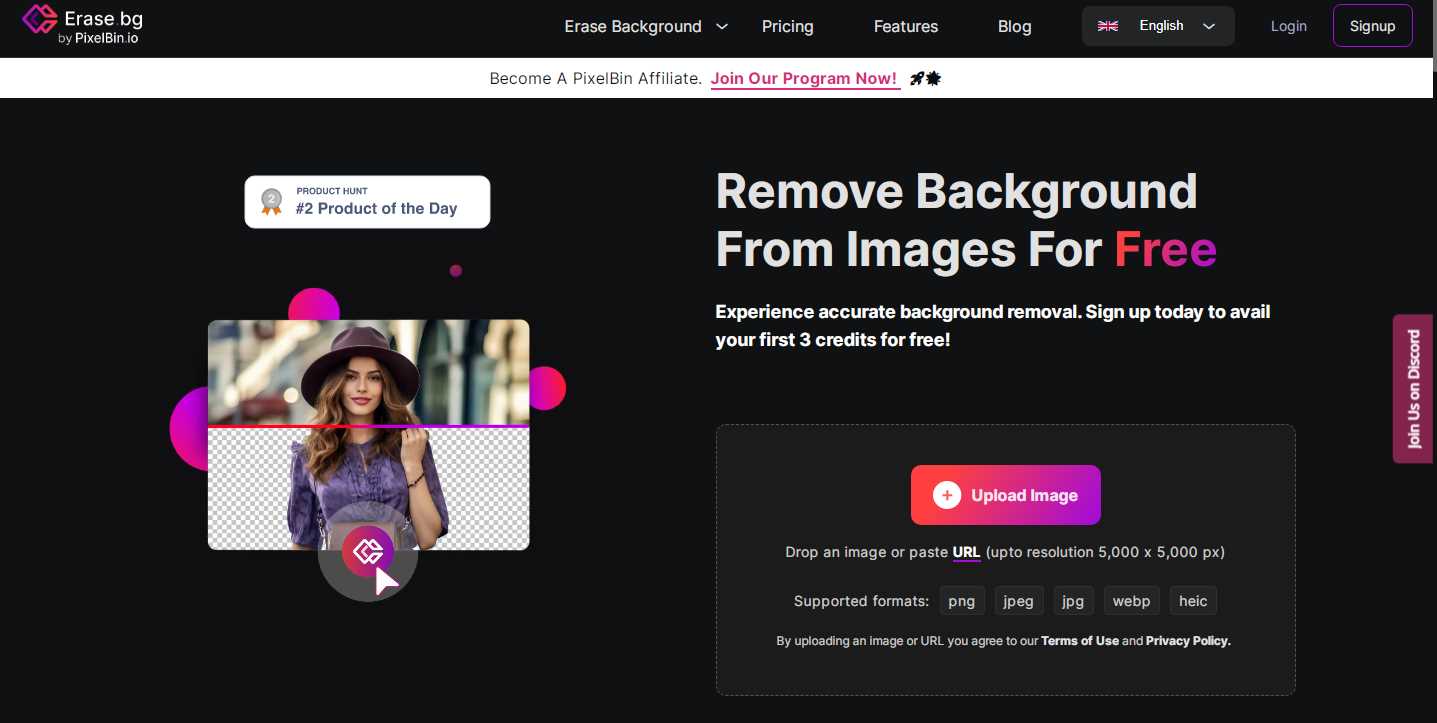Click the Signup button
The height and width of the screenshot is (723, 1437).
(x=1372, y=26)
